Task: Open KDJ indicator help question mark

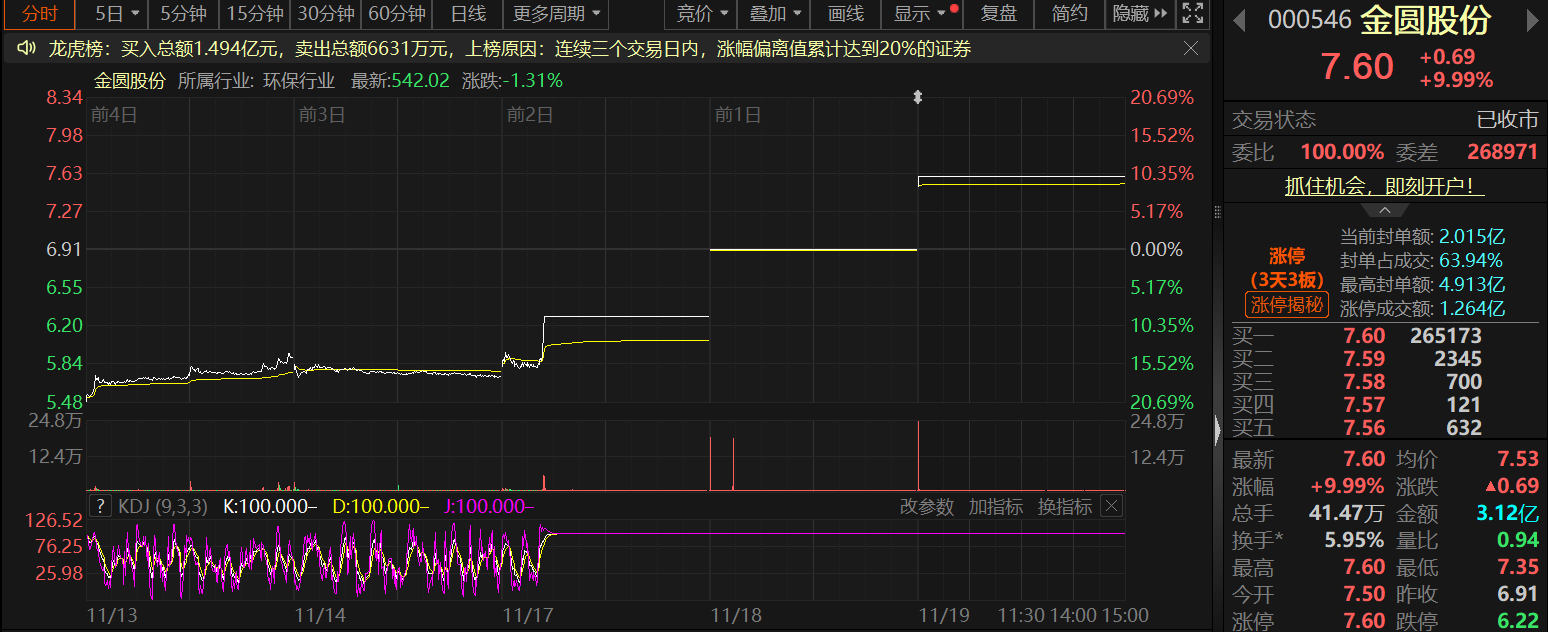Action: (100, 507)
